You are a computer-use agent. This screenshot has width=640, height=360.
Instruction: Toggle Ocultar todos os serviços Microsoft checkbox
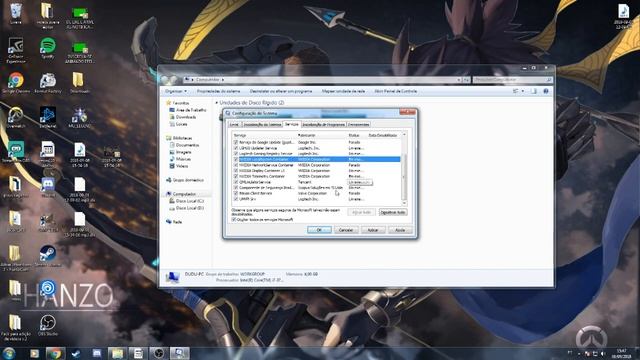point(233,220)
